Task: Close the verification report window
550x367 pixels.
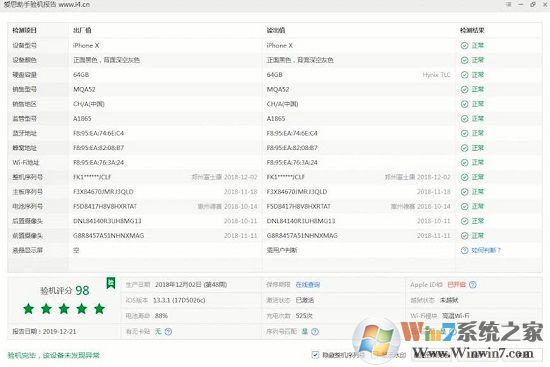Action: point(544,4)
